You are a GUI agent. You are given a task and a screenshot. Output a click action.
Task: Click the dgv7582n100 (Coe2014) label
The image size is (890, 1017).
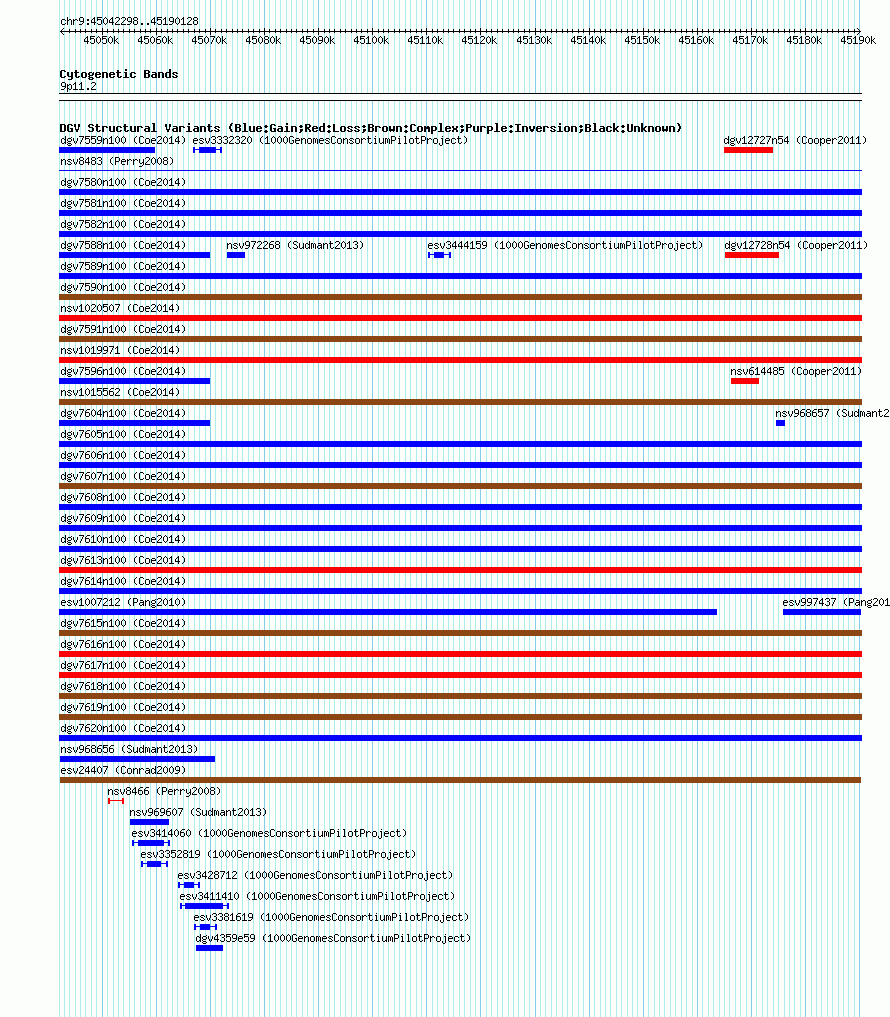(123, 224)
